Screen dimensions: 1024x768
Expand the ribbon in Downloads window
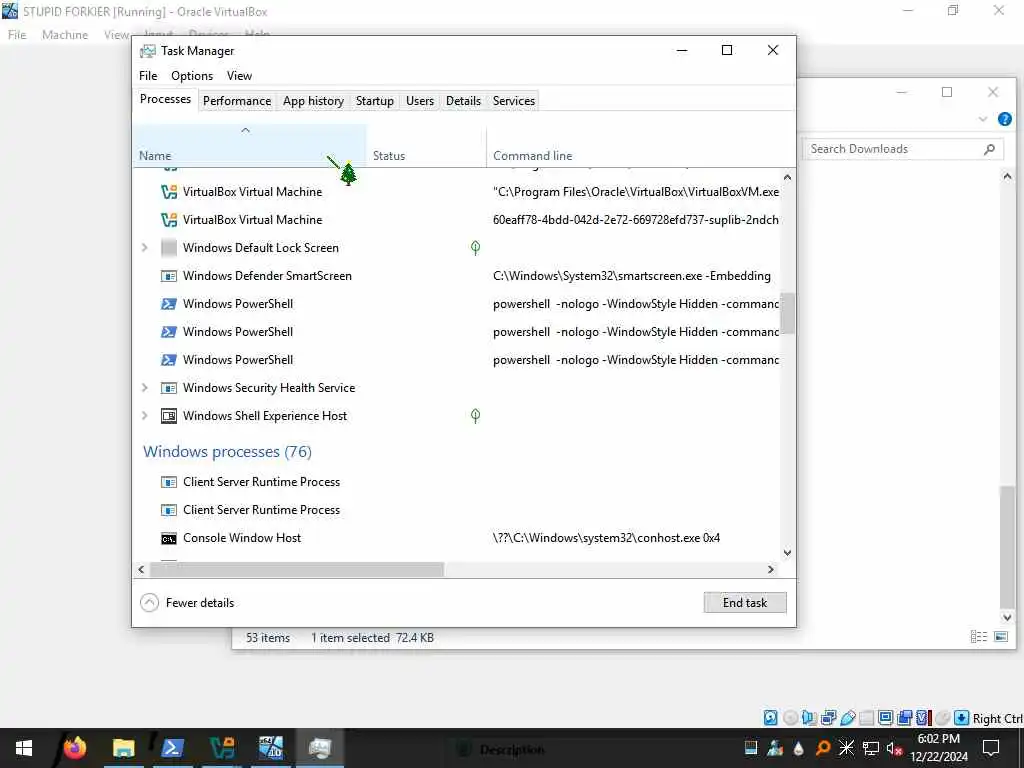click(983, 119)
